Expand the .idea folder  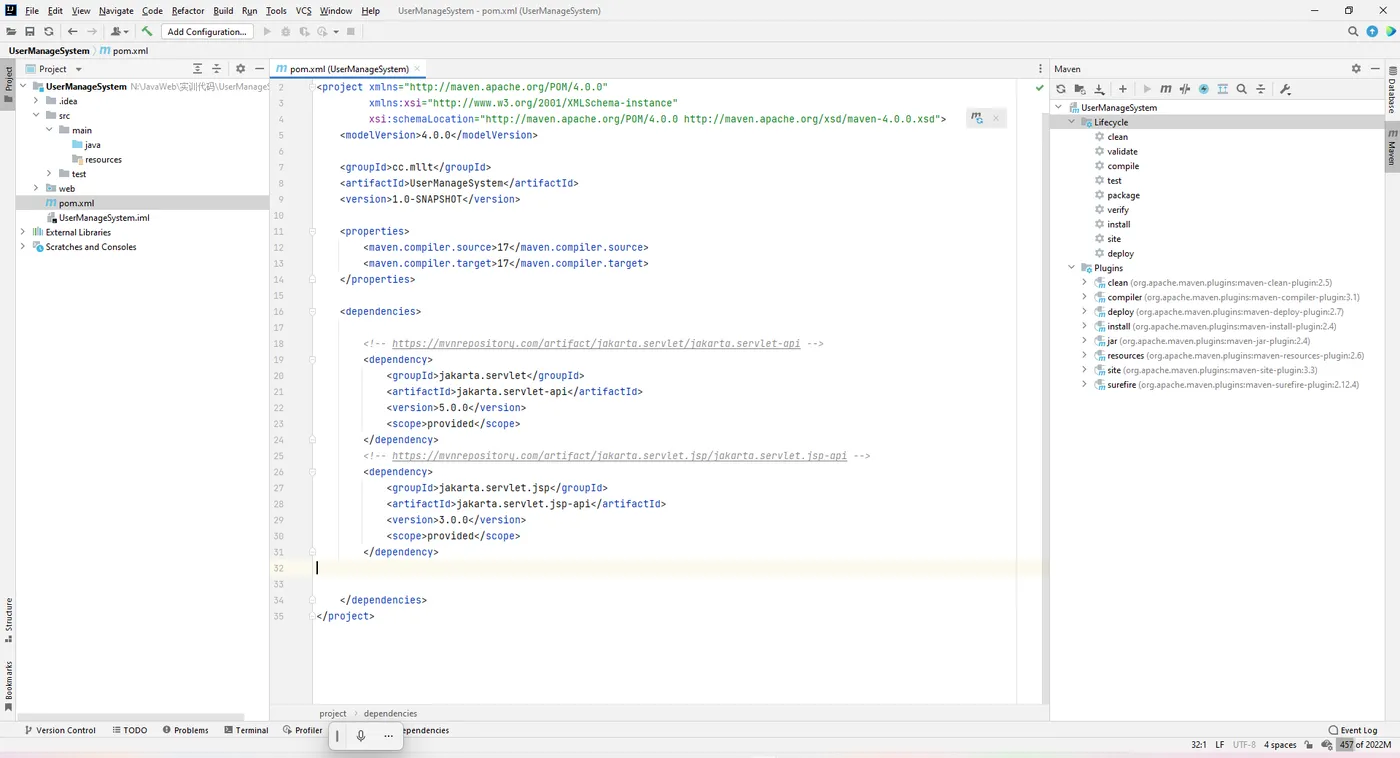(x=37, y=101)
